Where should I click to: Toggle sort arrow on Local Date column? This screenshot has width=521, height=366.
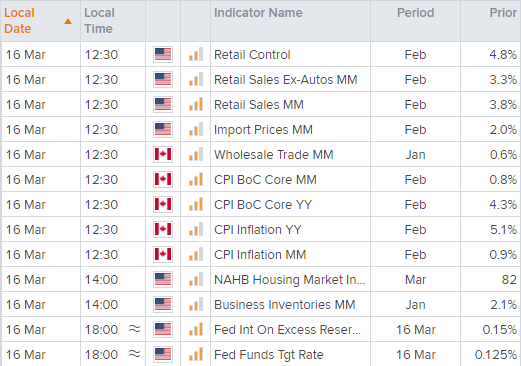coord(68,21)
